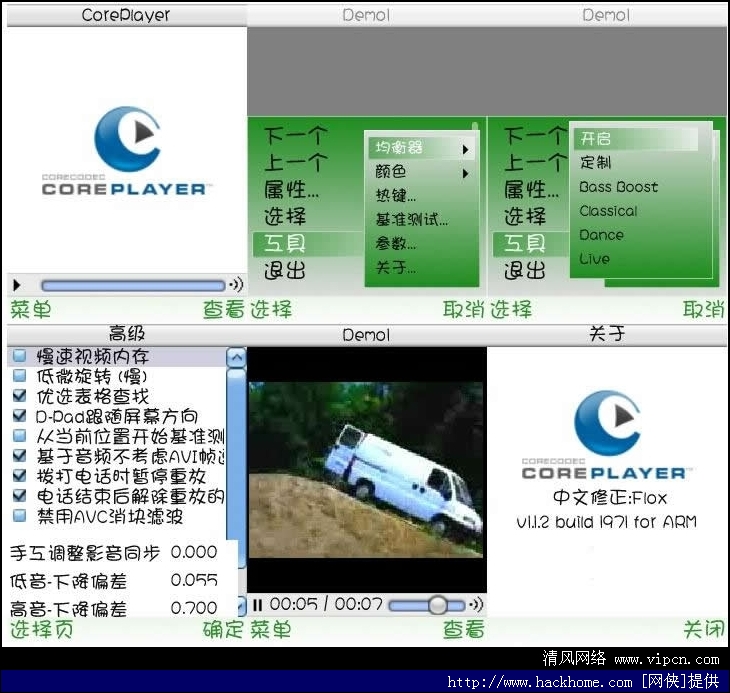Image resolution: width=730 pixels, height=693 pixels.
Task: Click the 高级 screen title
Action: click(127, 334)
